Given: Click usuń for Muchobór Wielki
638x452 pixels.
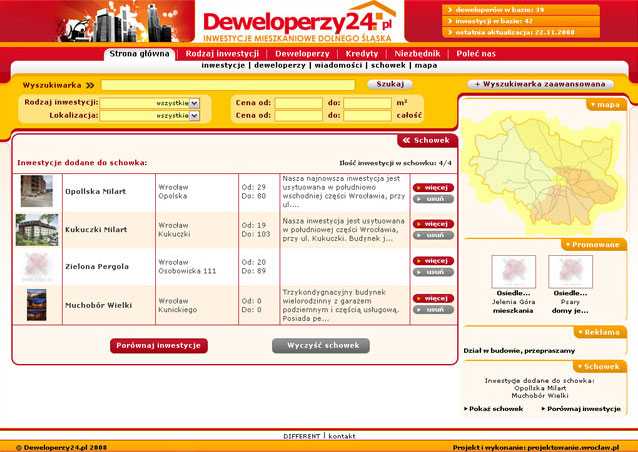Looking at the screenshot, I should (x=433, y=310).
